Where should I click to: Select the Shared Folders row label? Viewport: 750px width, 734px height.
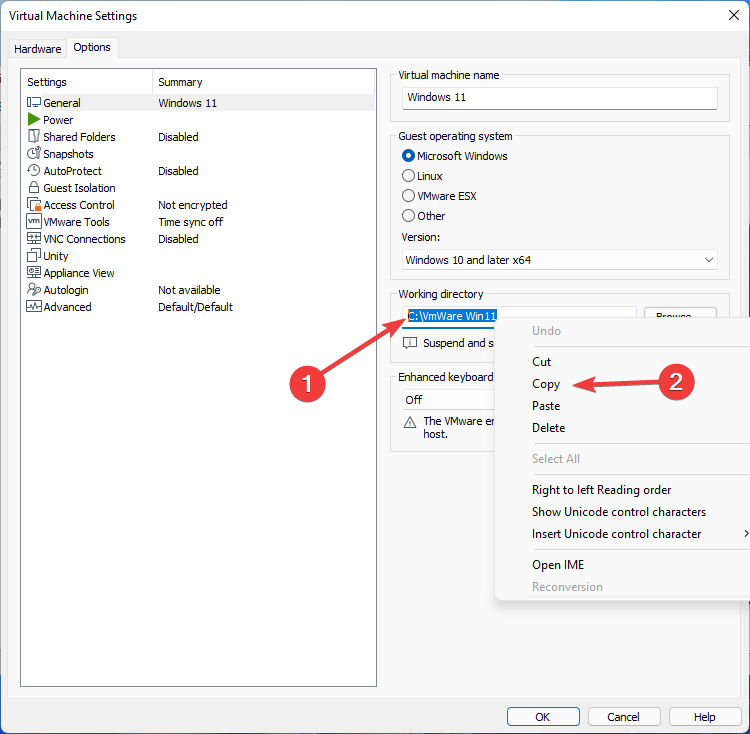(79, 137)
